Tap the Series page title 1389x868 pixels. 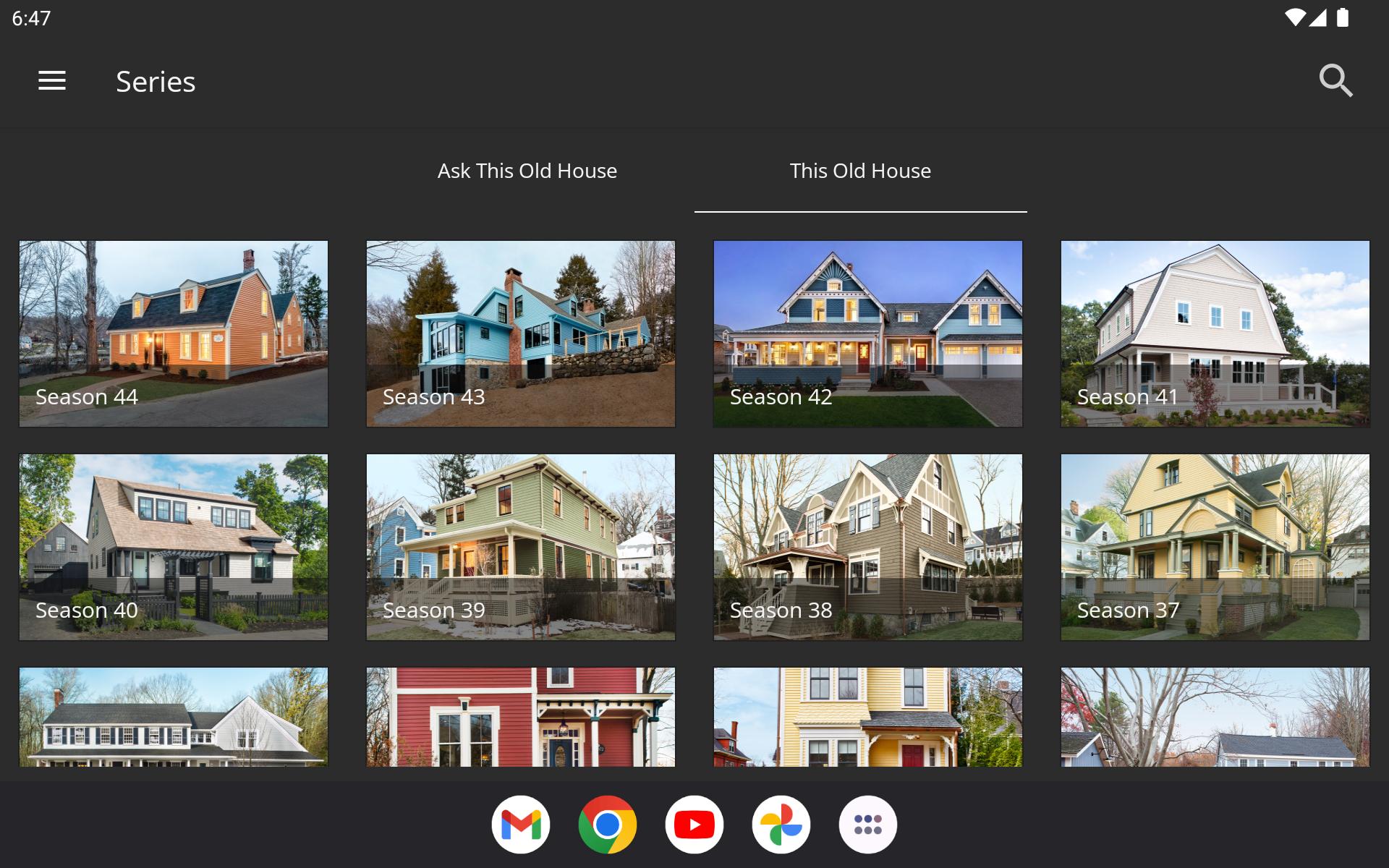[156, 82]
